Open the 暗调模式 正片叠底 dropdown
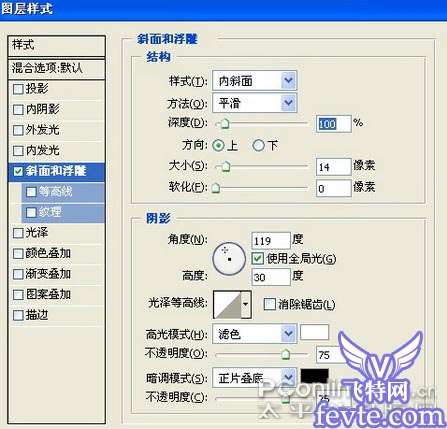This screenshot has height=429, width=447. click(254, 378)
